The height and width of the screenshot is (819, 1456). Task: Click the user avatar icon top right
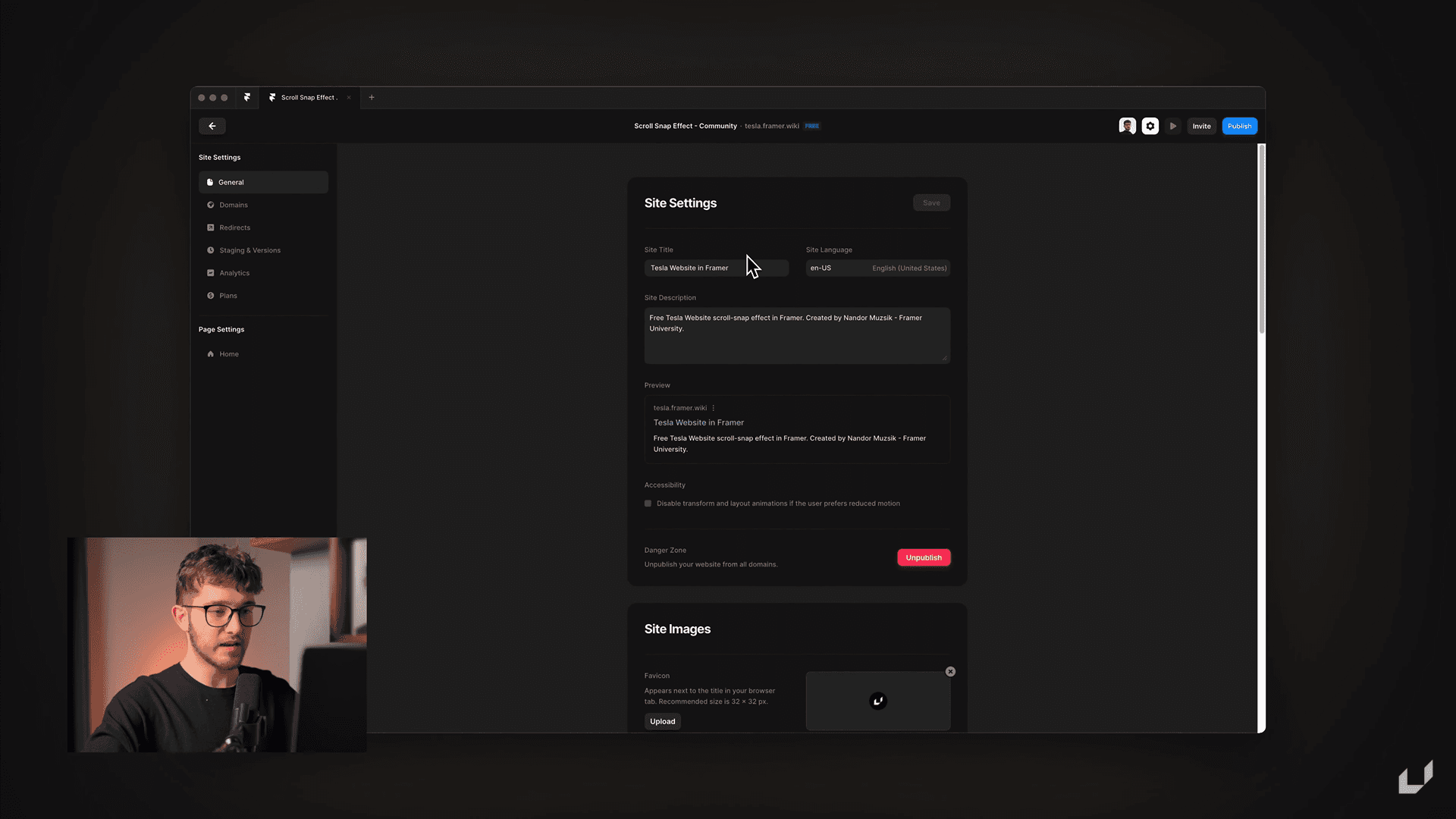click(1127, 126)
